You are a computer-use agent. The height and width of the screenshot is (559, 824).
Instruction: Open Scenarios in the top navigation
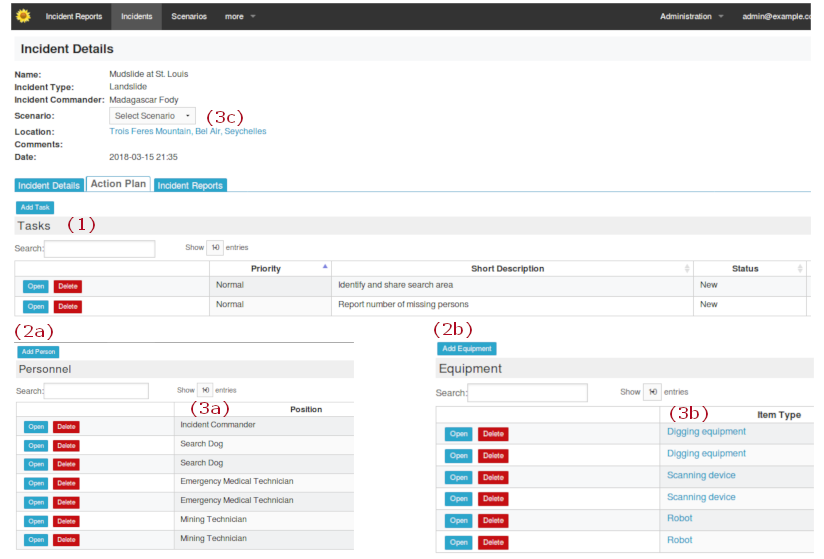(189, 16)
